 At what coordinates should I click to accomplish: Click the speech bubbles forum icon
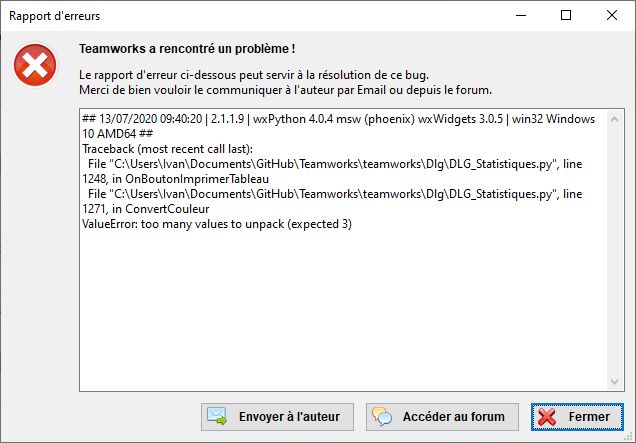click(x=382, y=416)
